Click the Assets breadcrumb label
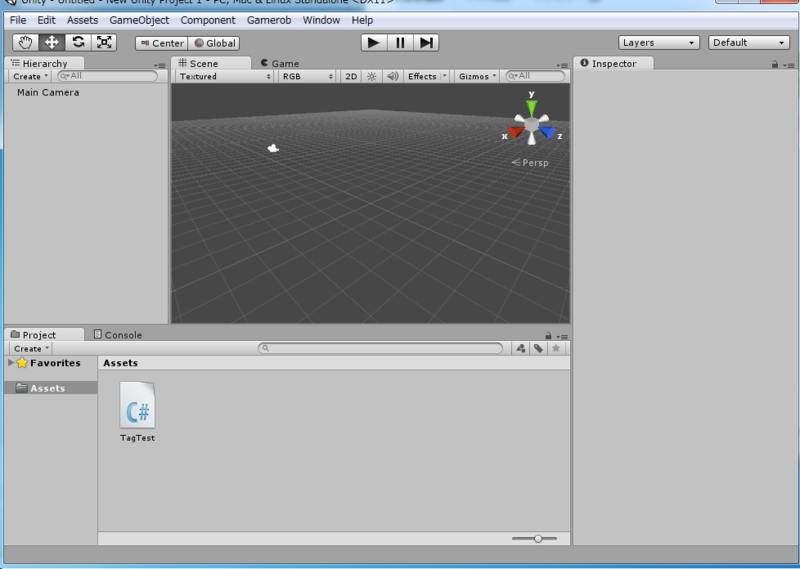The image size is (800, 569). pyautogui.click(x=120, y=363)
